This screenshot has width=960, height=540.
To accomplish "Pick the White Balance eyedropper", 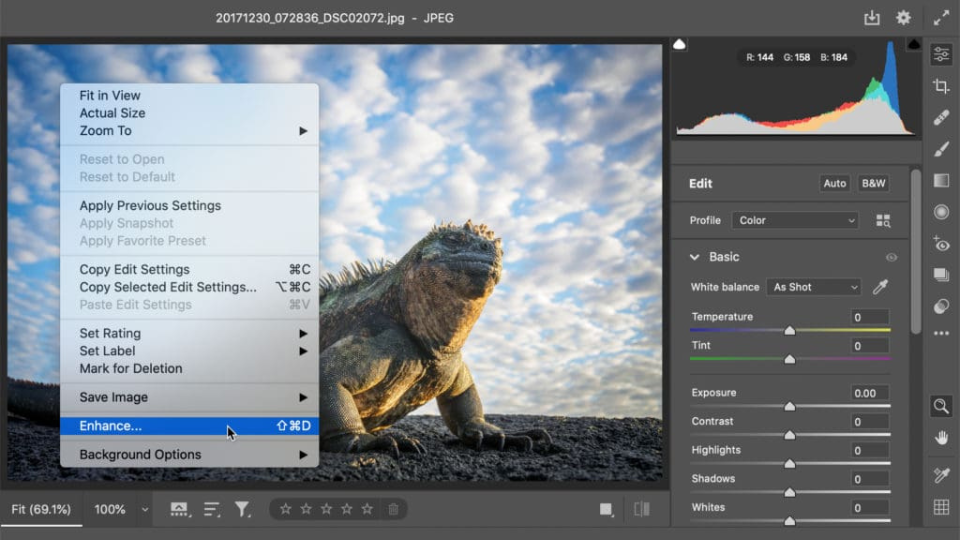I will (x=881, y=287).
